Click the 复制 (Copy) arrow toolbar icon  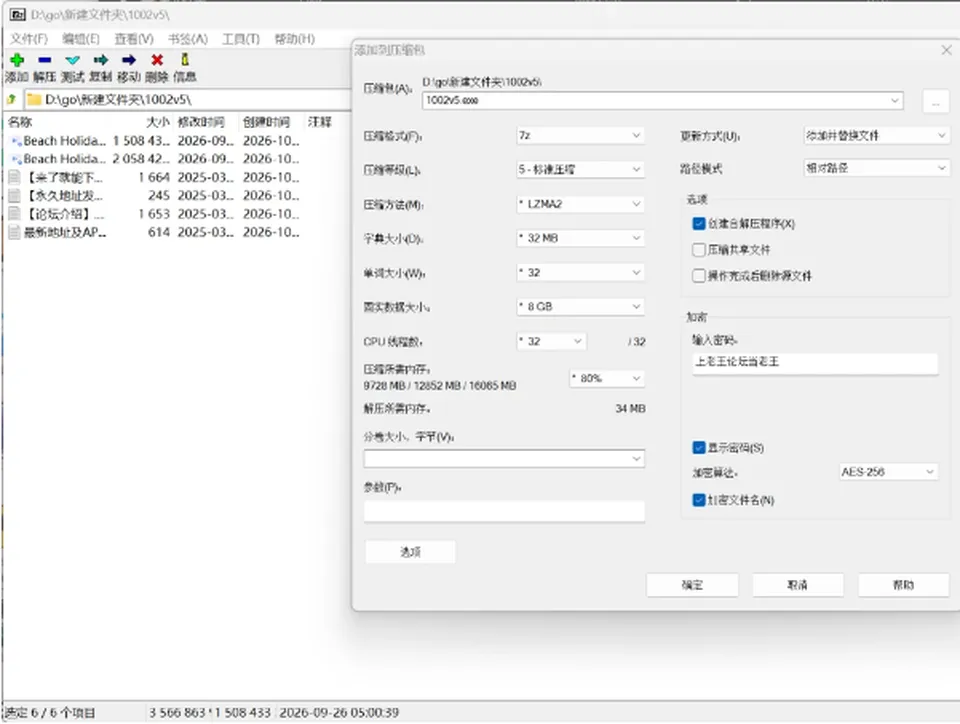[x=101, y=60]
